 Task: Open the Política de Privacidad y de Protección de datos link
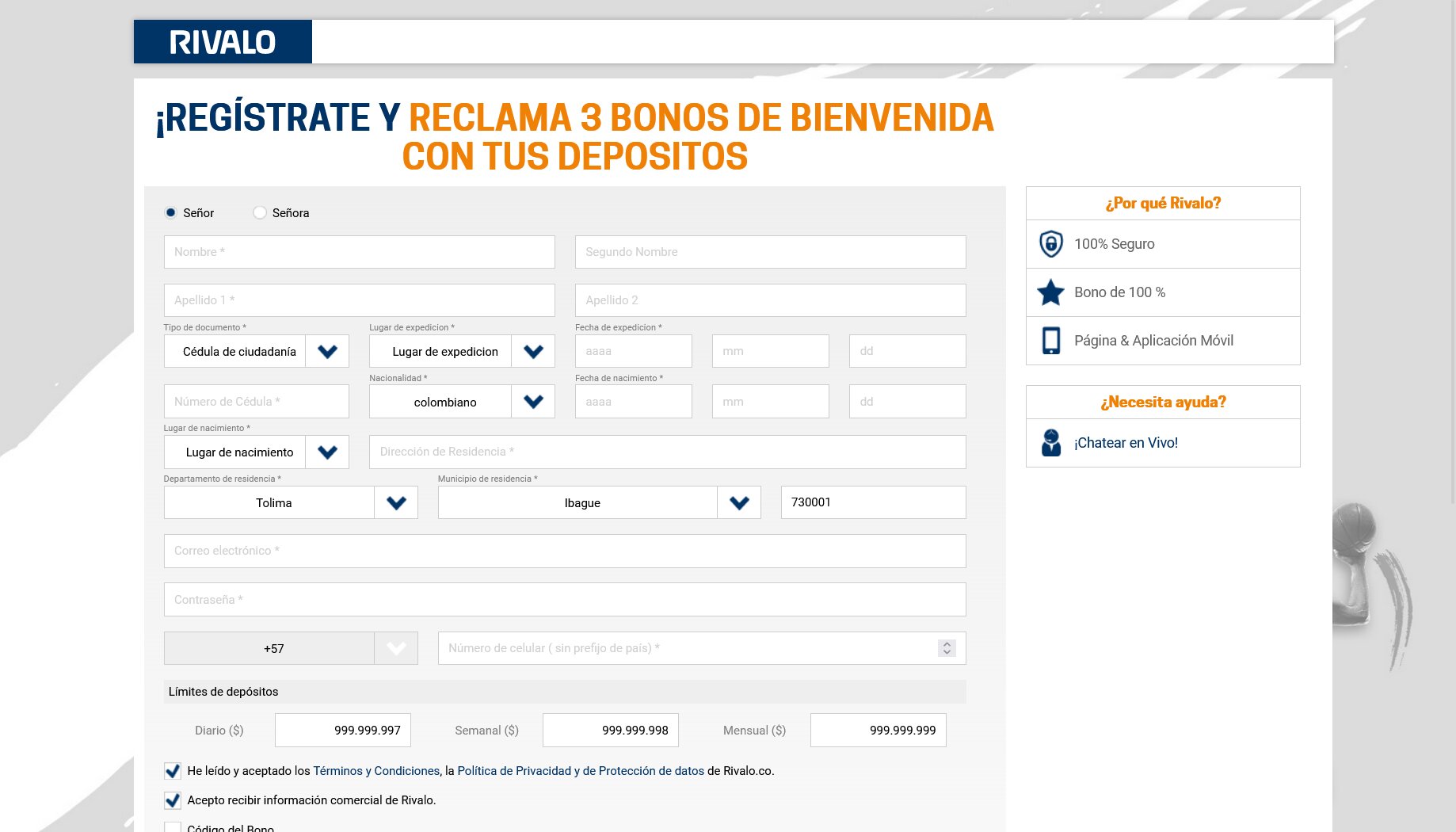pos(581,771)
